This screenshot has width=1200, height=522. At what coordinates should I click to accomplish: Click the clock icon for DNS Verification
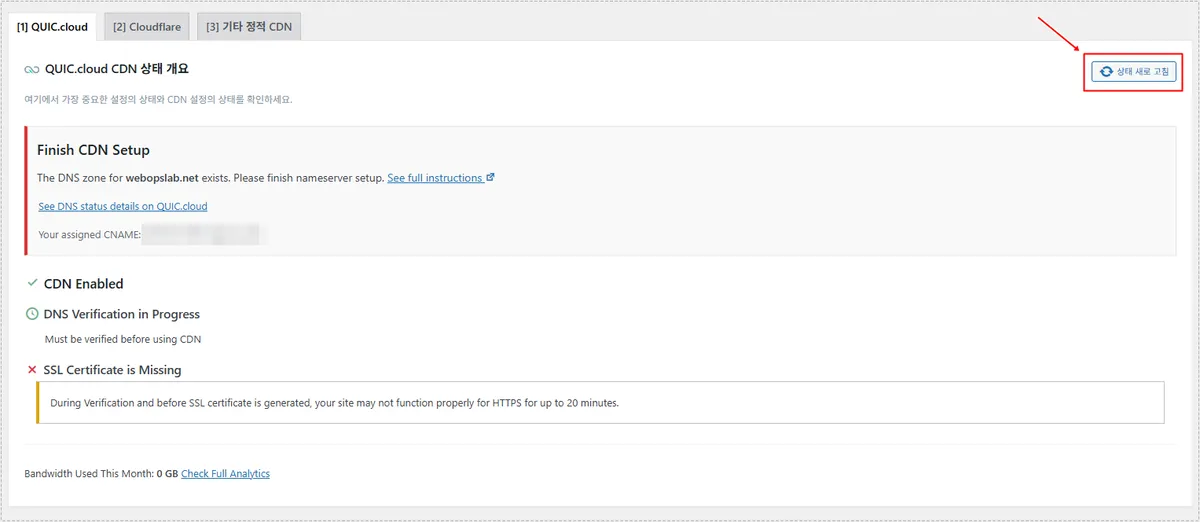click(32, 314)
